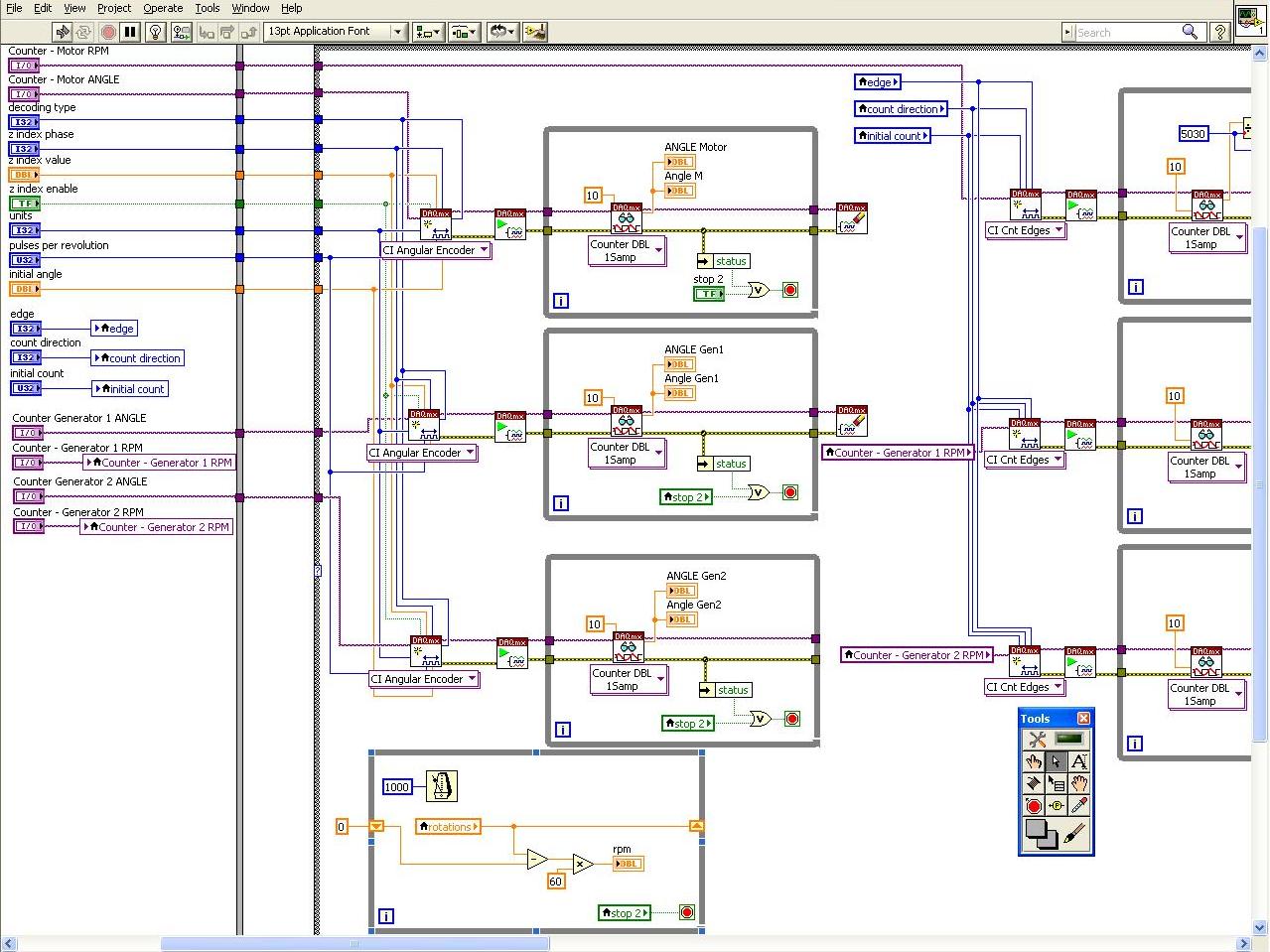
Task: Click the subtract function node
Action: click(537, 859)
